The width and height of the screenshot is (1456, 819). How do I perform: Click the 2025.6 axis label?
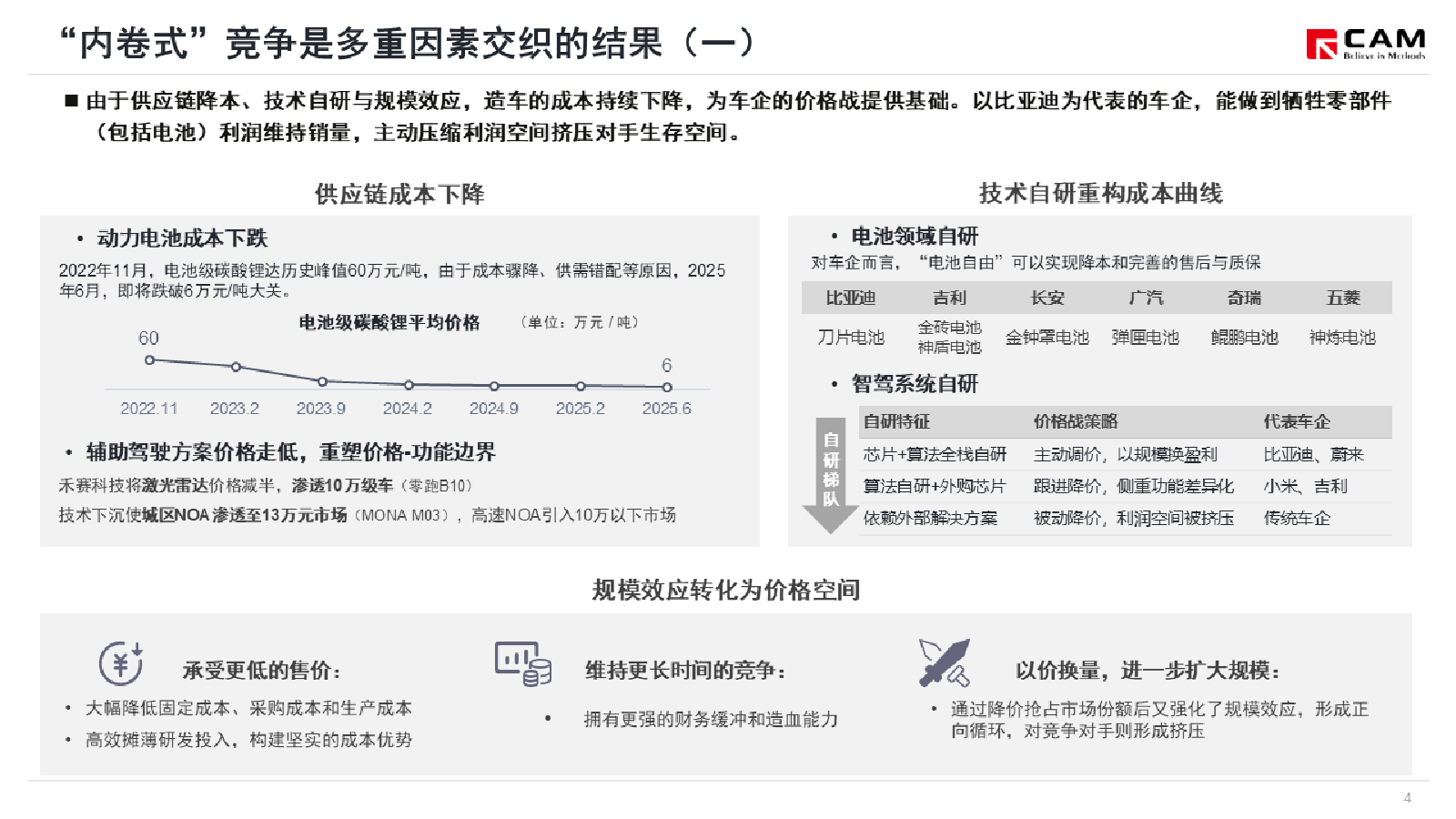667,409
